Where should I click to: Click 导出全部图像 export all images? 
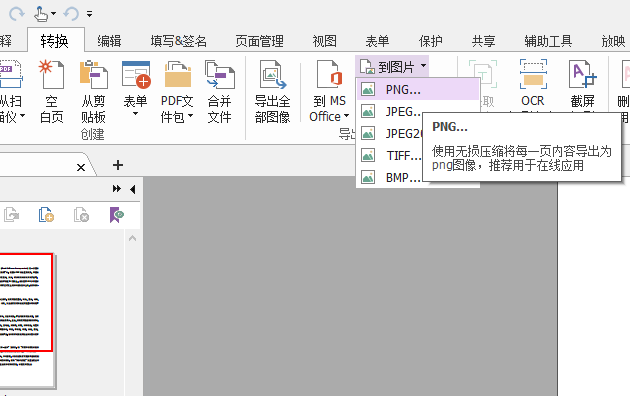coord(272,92)
